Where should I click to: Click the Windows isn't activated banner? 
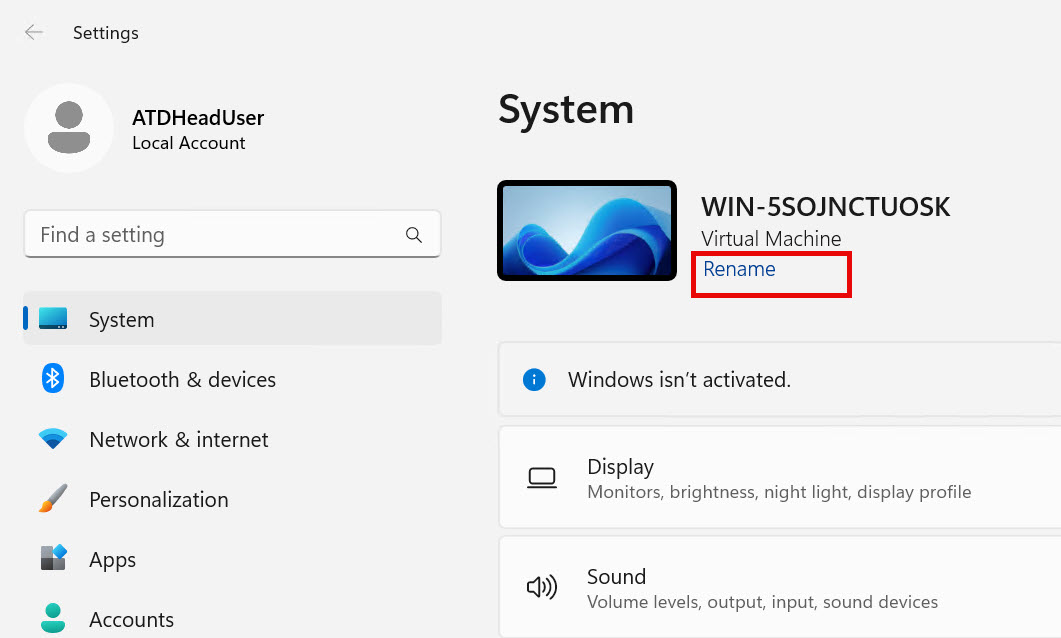pyautogui.click(x=780, y=380)
